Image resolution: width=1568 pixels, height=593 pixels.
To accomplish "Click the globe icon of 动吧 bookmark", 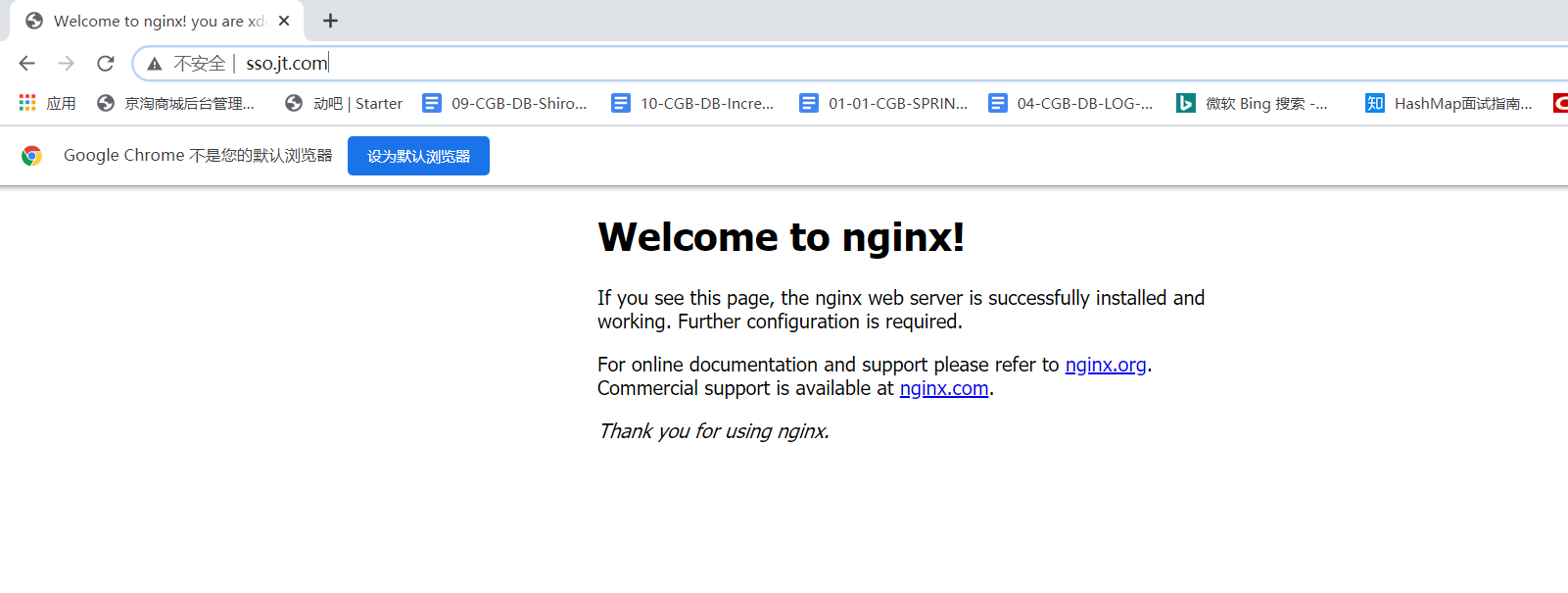I will [294, 103].
